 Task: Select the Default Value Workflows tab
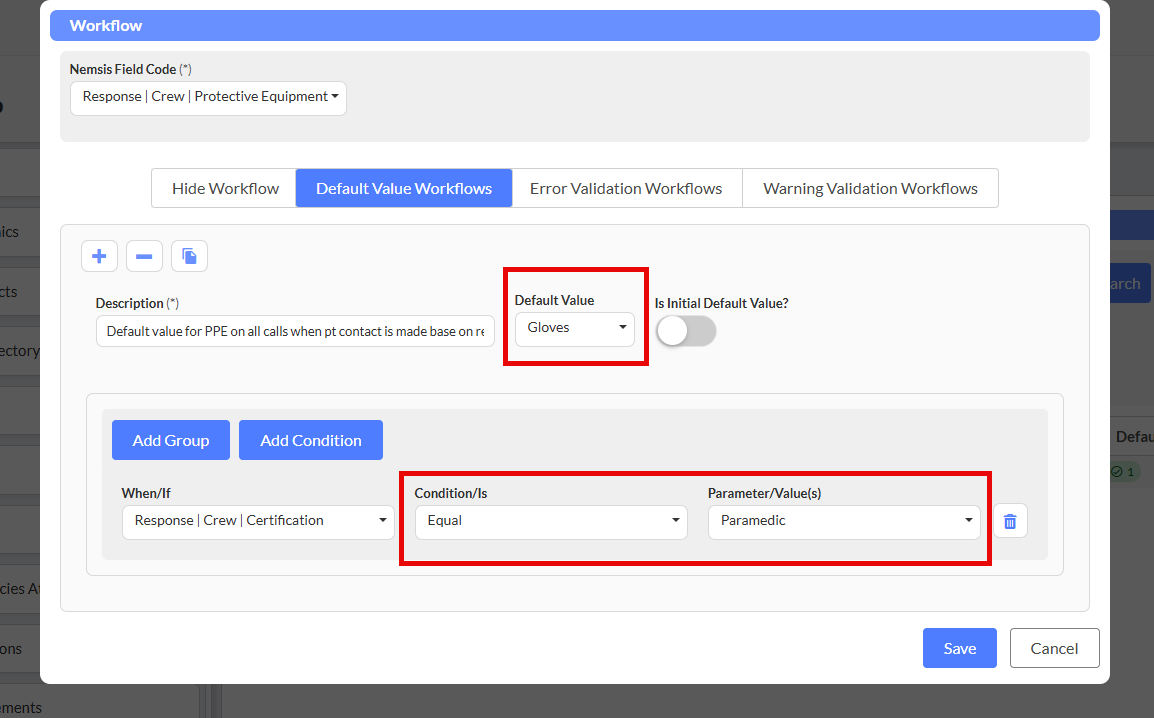point(404,188)
